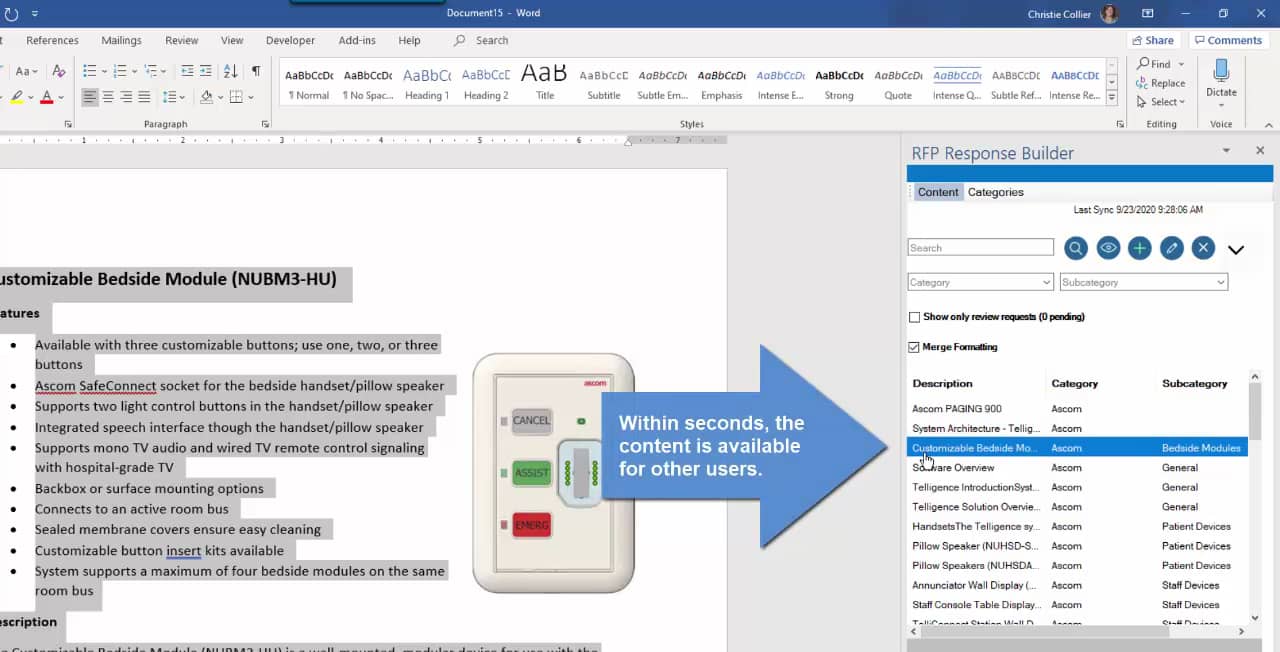Apply the Title style
The width and height of the screenshot is (1280, 652).
[x=545, y=84]
